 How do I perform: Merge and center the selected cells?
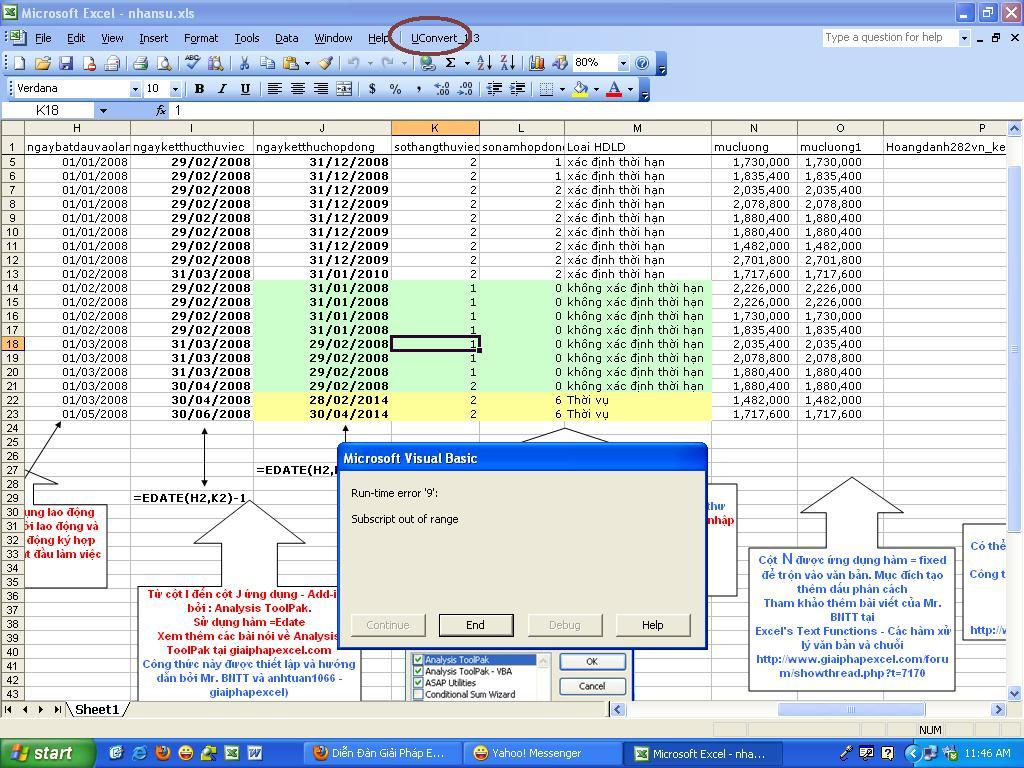[x=344, y=89]
